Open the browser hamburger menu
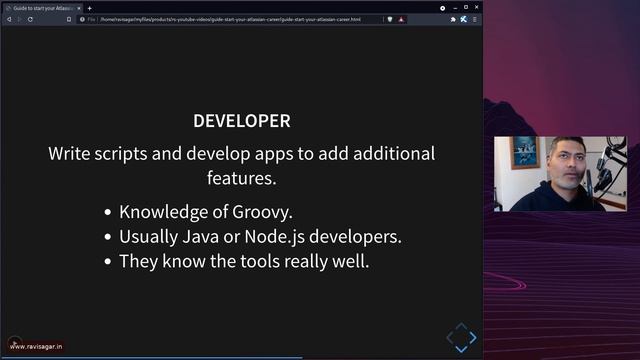Viewport: 640px width, 360px height. pyautogui.click(x=475, y=19)
